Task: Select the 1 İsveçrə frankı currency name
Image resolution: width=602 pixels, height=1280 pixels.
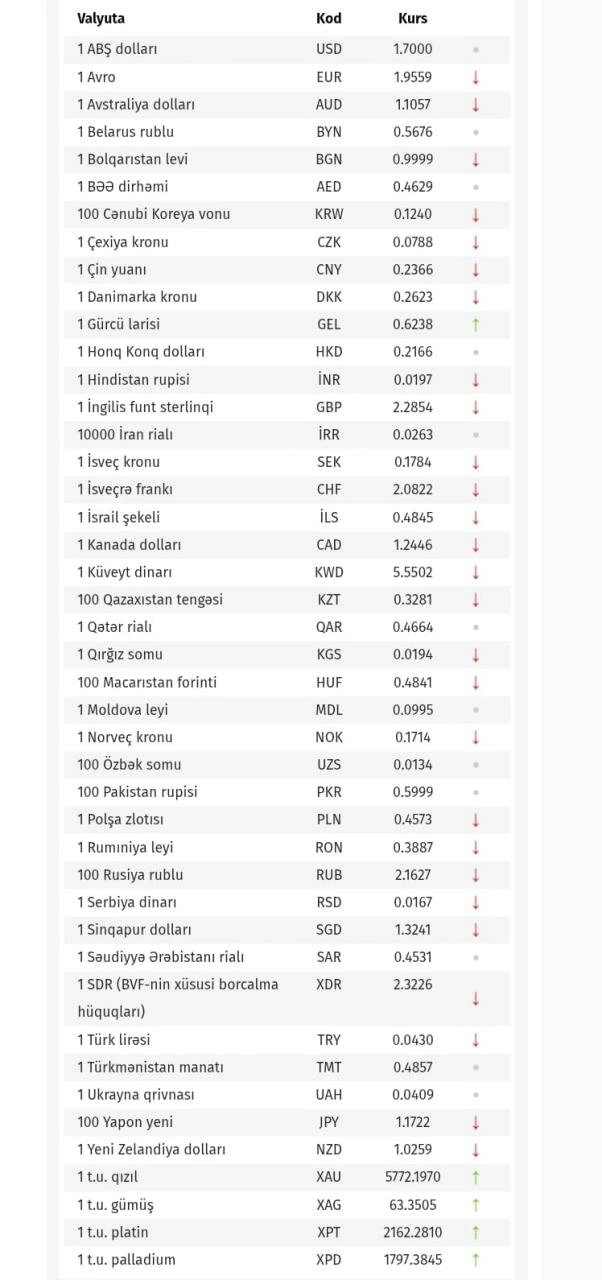Action: [x=125, y=489]
